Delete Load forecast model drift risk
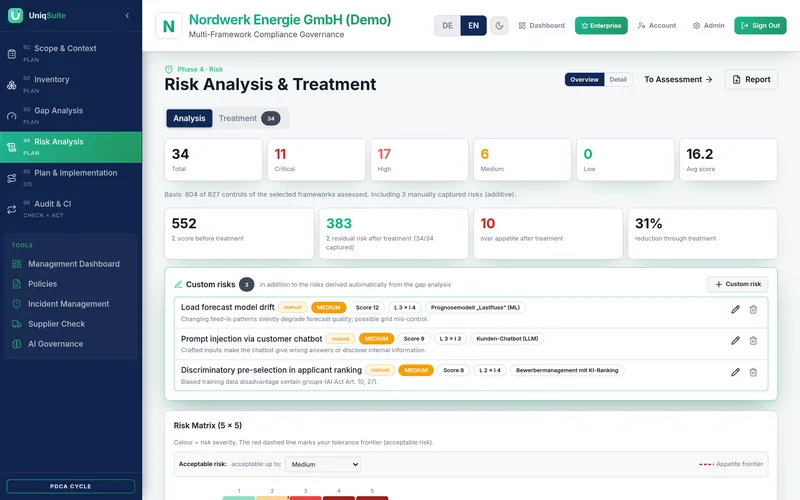This screenshot has width=800, height=500. pos(753,310)
